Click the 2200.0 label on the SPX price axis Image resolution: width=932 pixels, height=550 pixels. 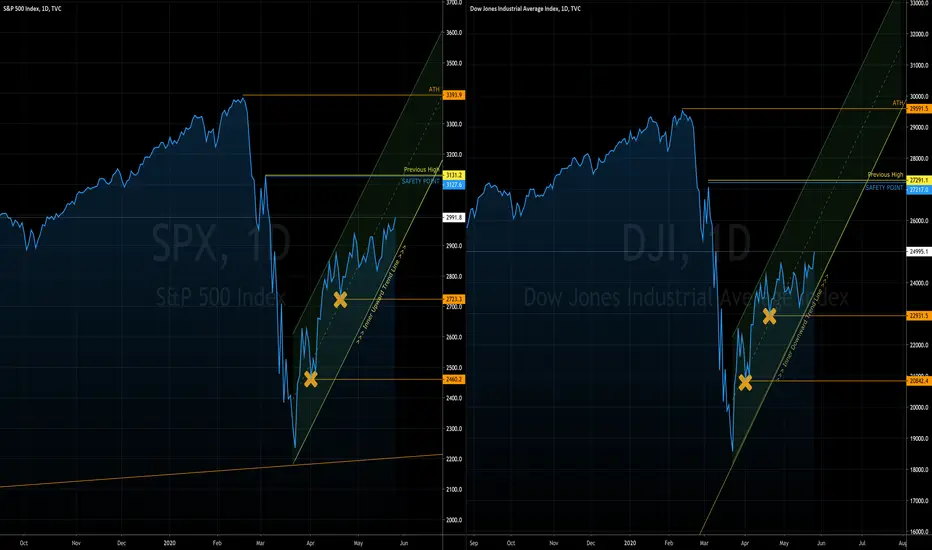click(x=454, y=459)
